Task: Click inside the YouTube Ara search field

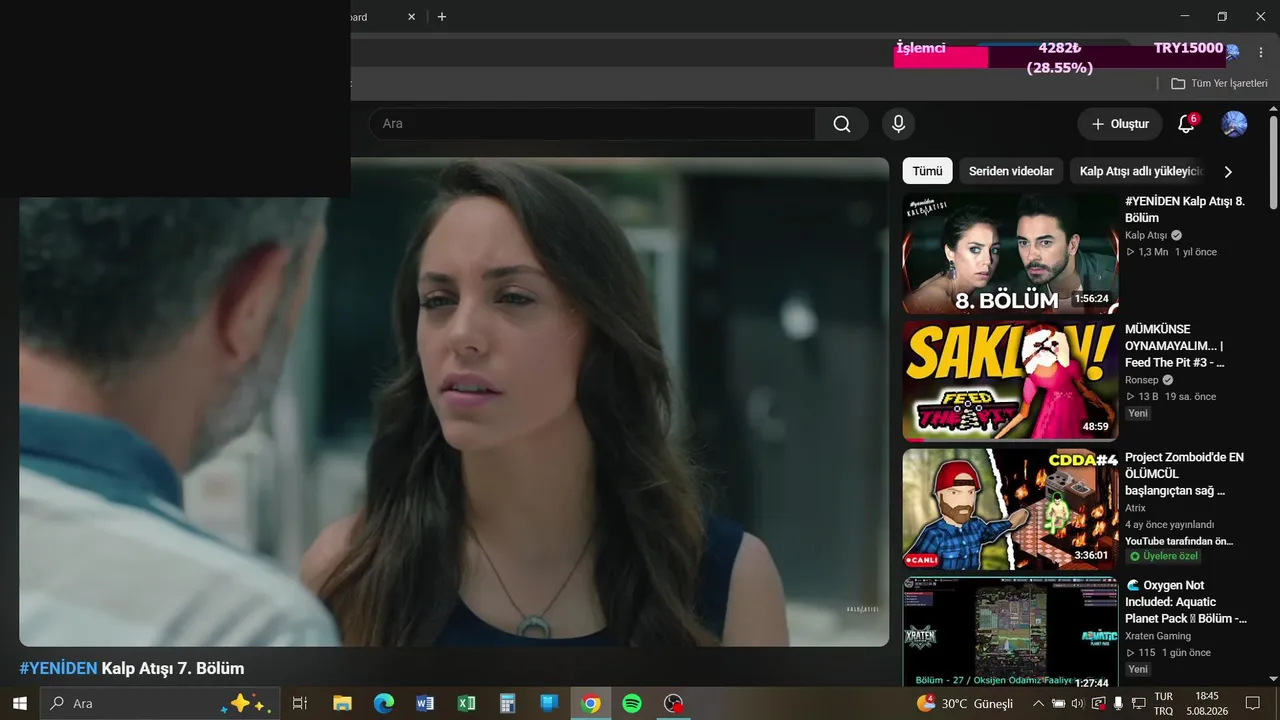Action: (592, 124)
